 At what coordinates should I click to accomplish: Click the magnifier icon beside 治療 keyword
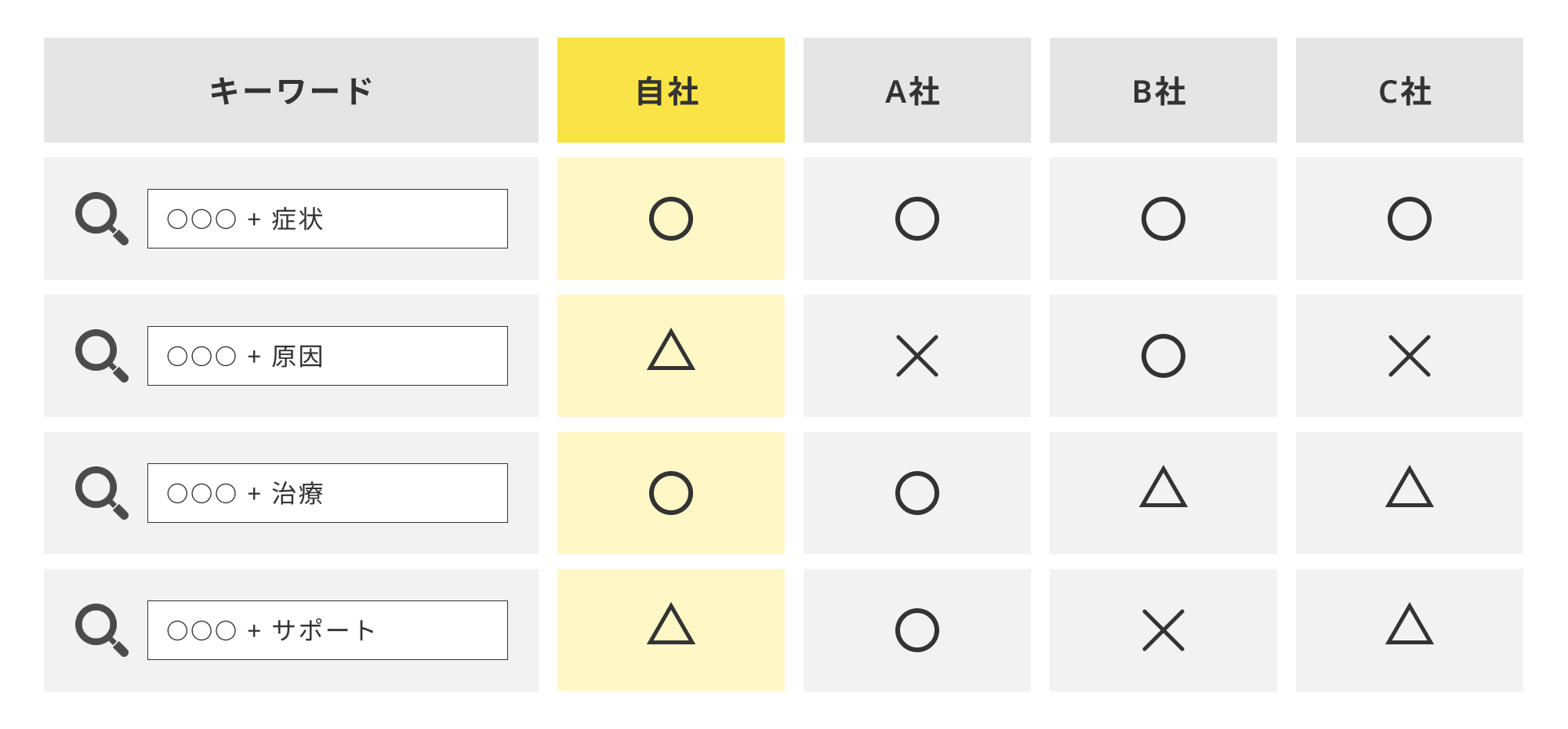[102, 493]
